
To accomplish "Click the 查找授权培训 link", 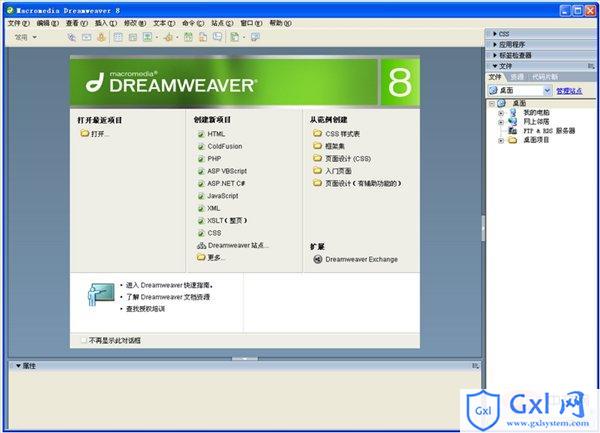I will point(145,309).
